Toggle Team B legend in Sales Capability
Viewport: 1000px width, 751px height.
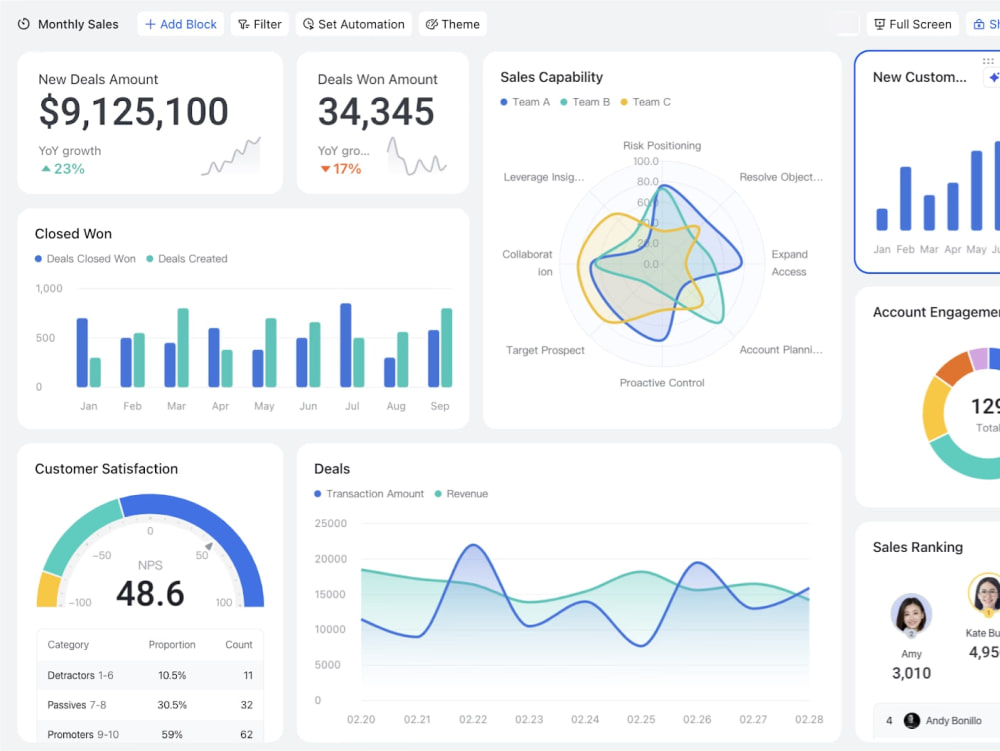(x=585, y=102)
